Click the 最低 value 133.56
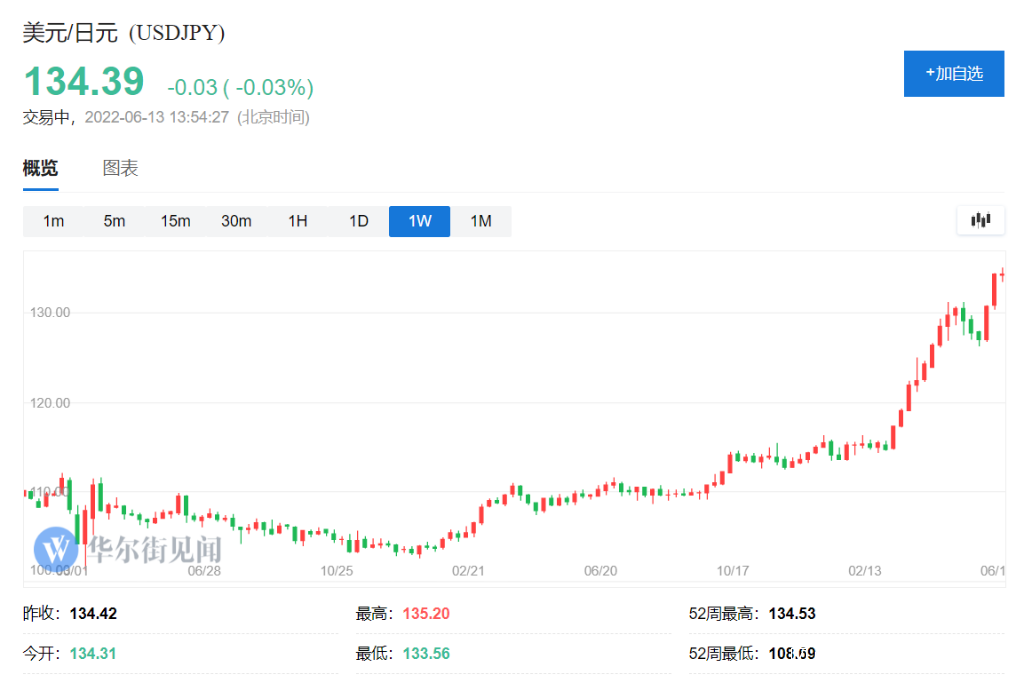This screenshot has height=685, width=1024. [x=426, y=654]
